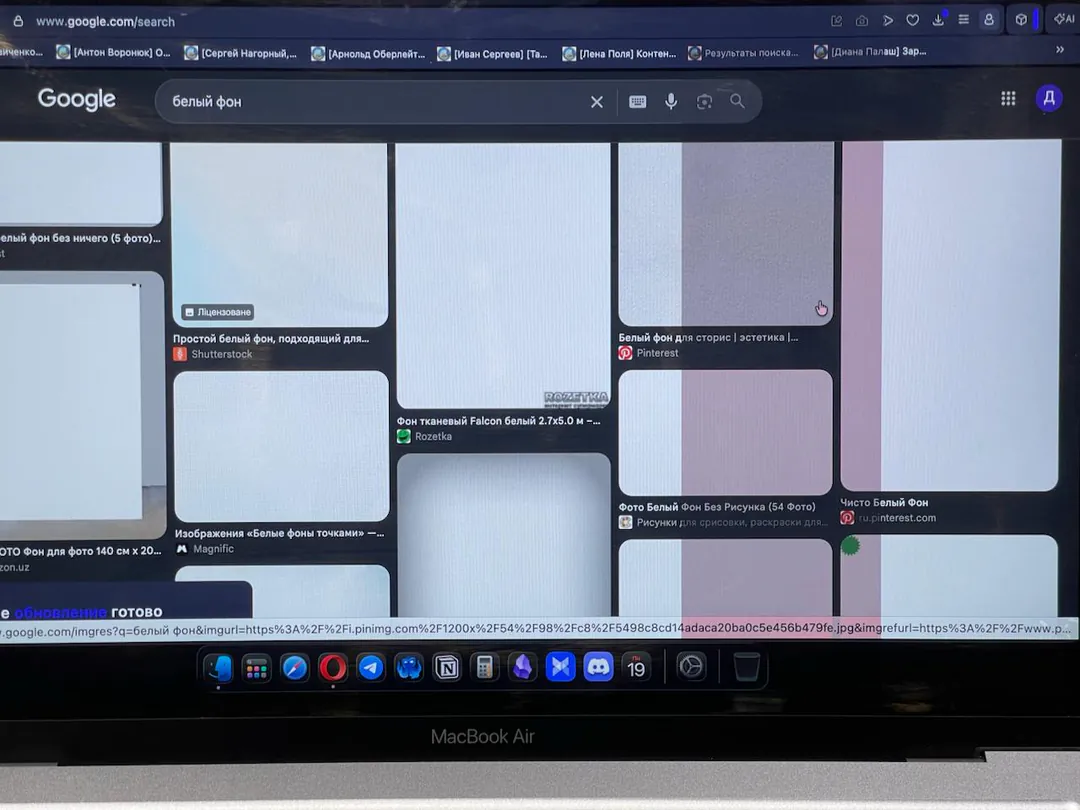The height and width of the screenshot is (810, 1080).
Task: Open Discord from the Dock
Action: tap(599, 667)
